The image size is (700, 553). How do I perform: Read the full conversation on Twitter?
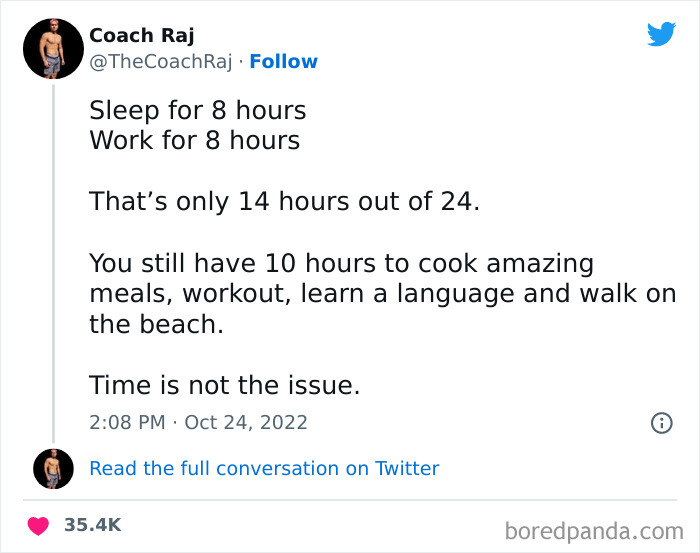[264, 468]
